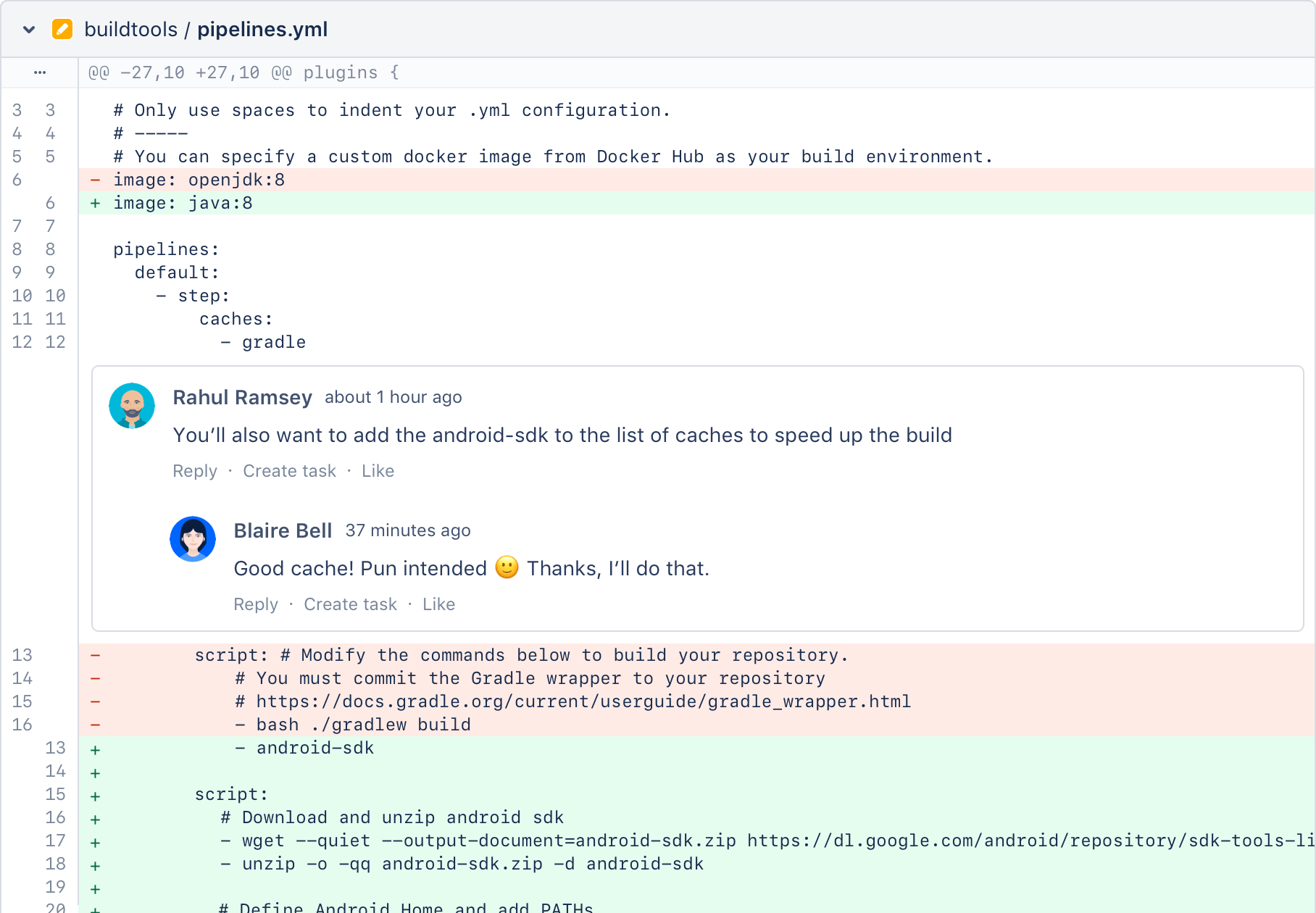Click the smiley emoji in Blaire's comment

(x=507, y=569)
